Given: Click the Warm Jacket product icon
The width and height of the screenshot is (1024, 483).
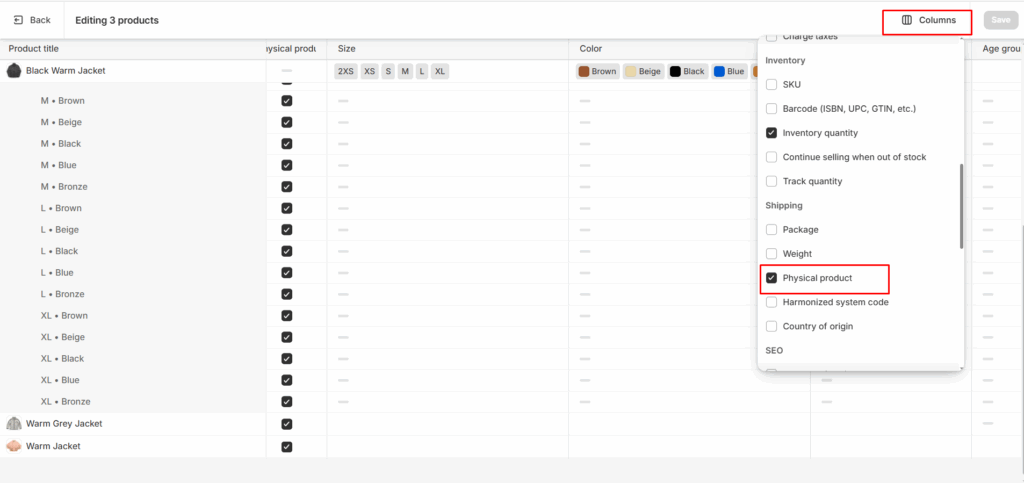Looking at the screenshot, I should click(14, 446).
